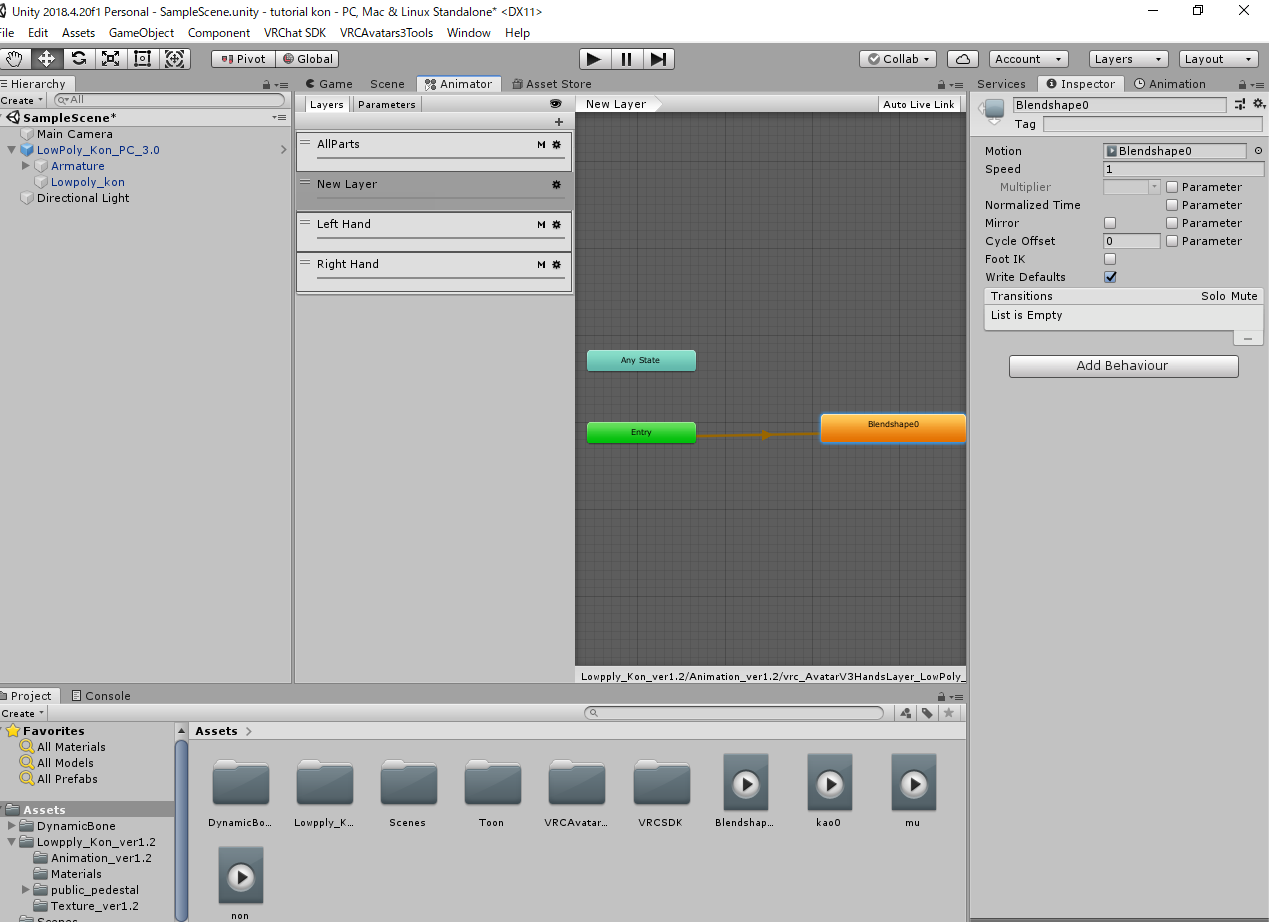Expand the Armature tree item
1269x922 pixels.
pyautogui.click(x=26, y=166)
